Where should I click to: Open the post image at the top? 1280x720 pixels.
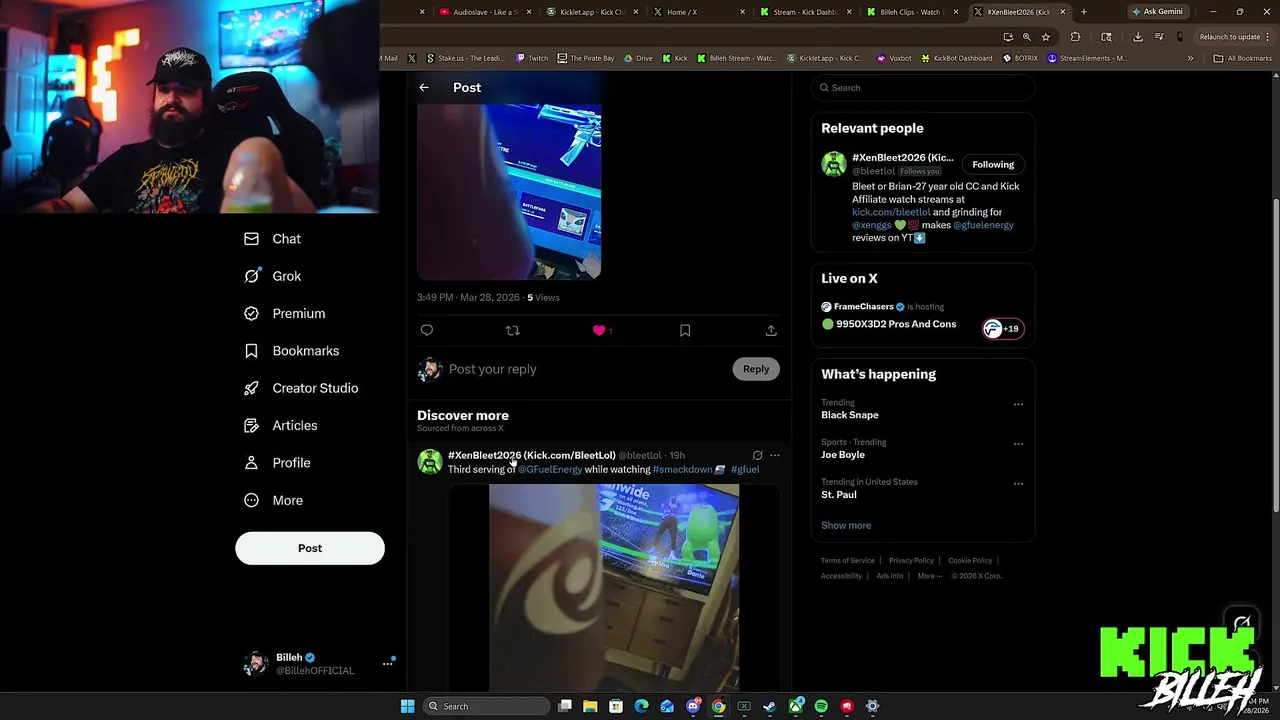(509, 191)
